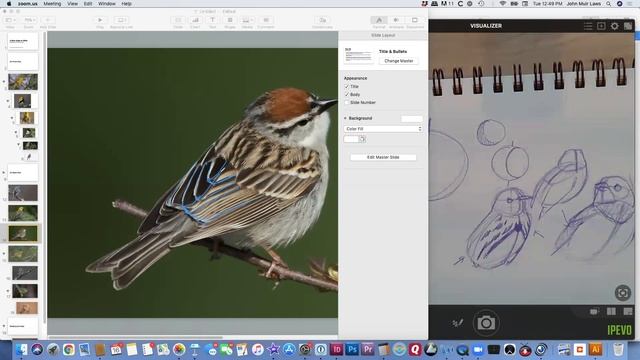Click the Spotlight search icon in menu bar
This screenshot has height=360, width=640.
click(609, 4)
